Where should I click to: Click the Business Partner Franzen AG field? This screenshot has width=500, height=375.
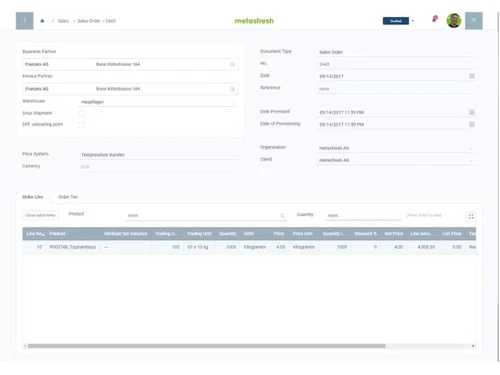pos(130,64)
